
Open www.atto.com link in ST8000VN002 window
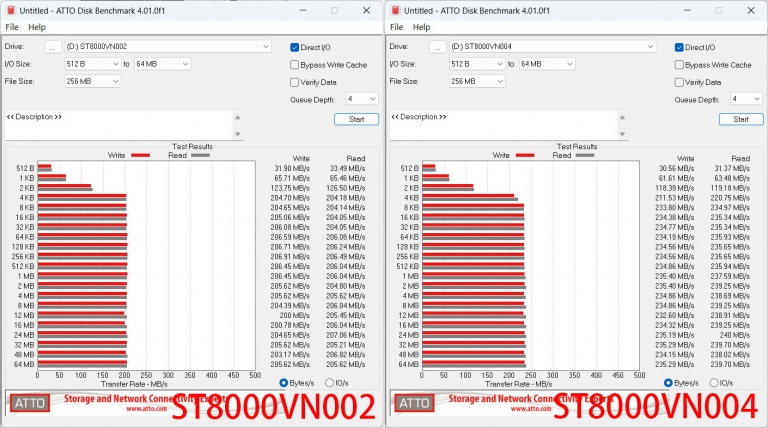pos(146,408)
